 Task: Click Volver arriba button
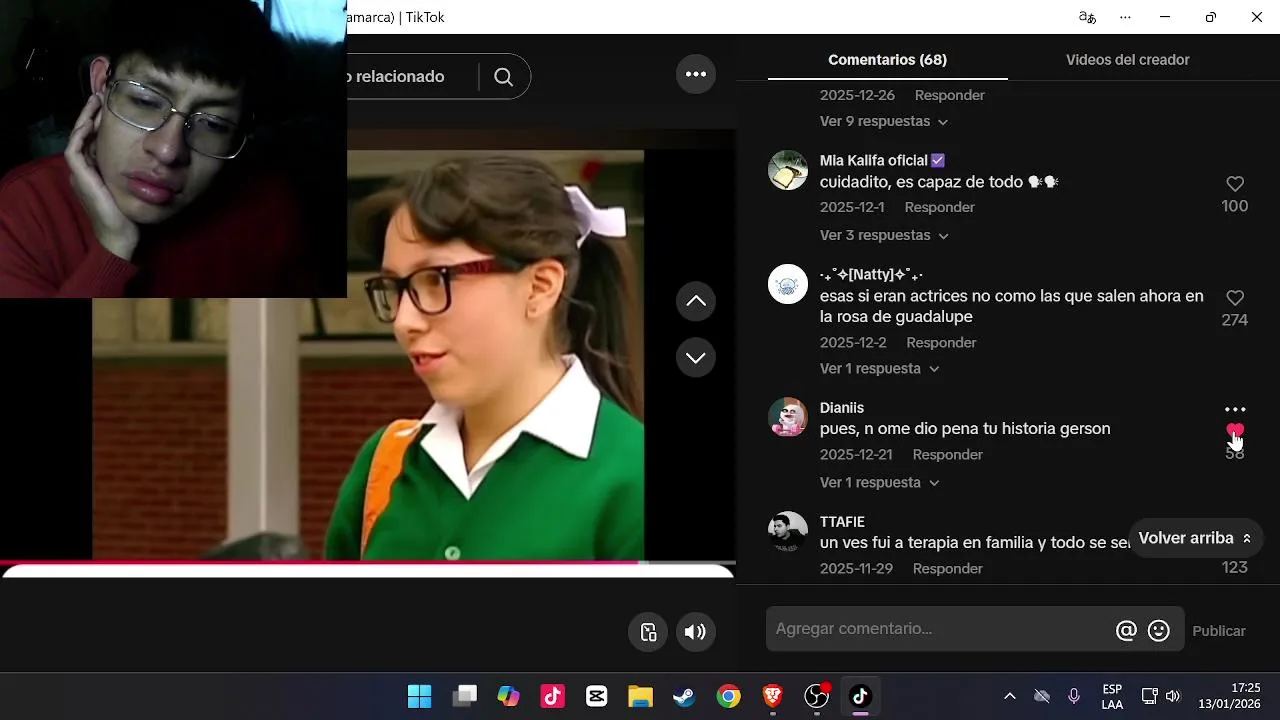1196,538
